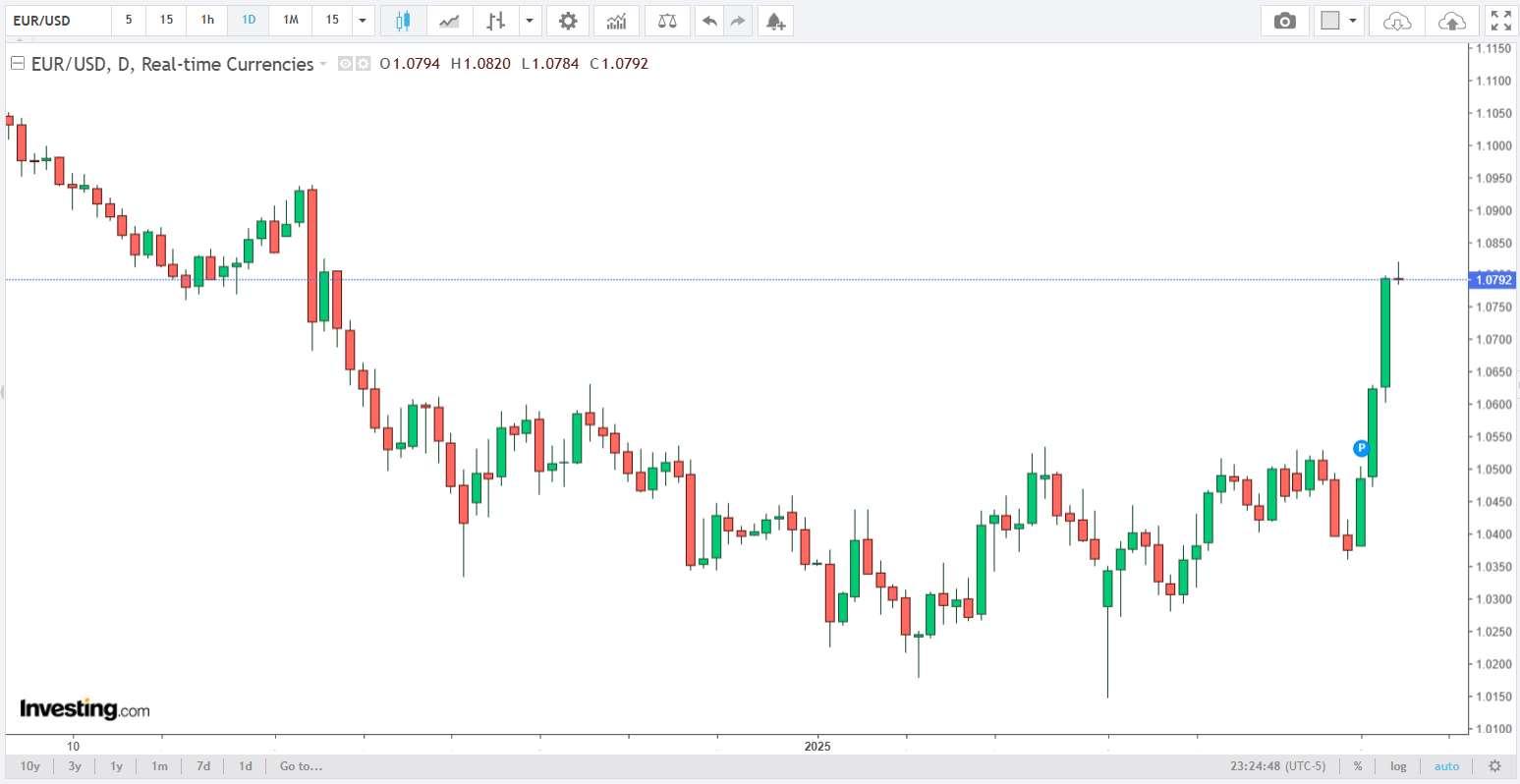This screenshot has height=784, width=1520.
Task: Toggle the log scale option
Action: tap(1398, 766)
